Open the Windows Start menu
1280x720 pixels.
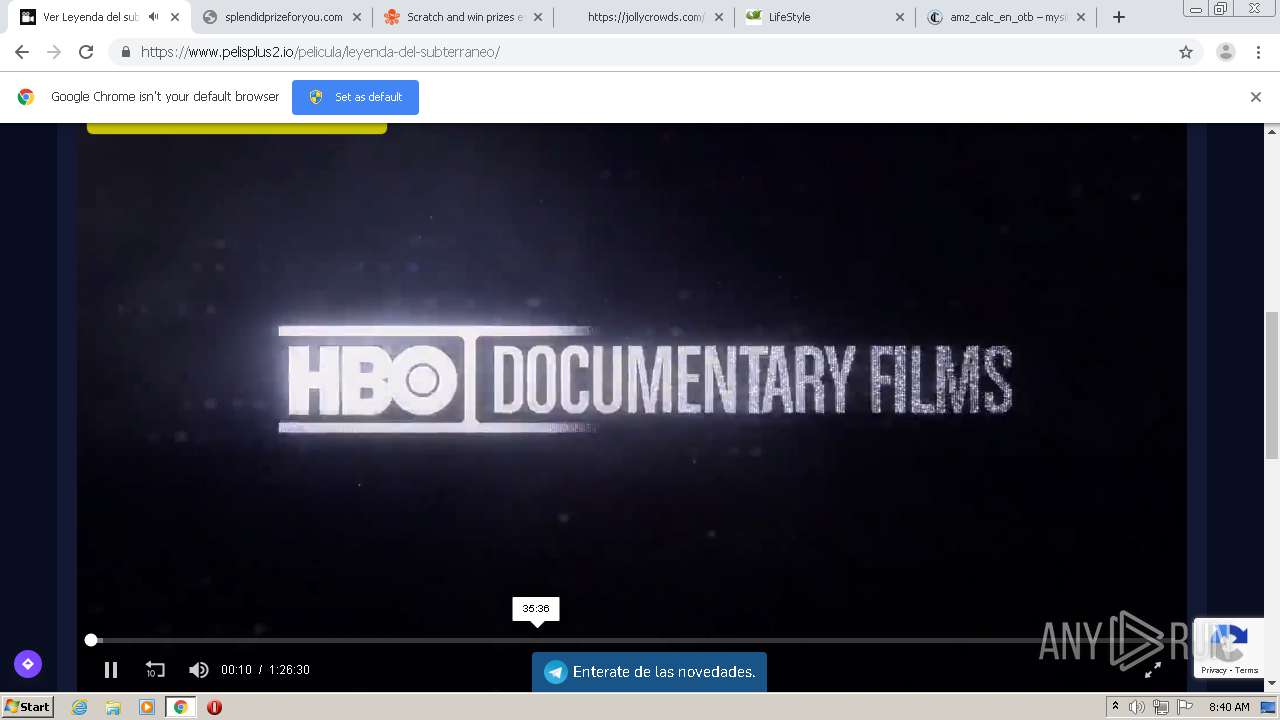click(x=27, y=707)
